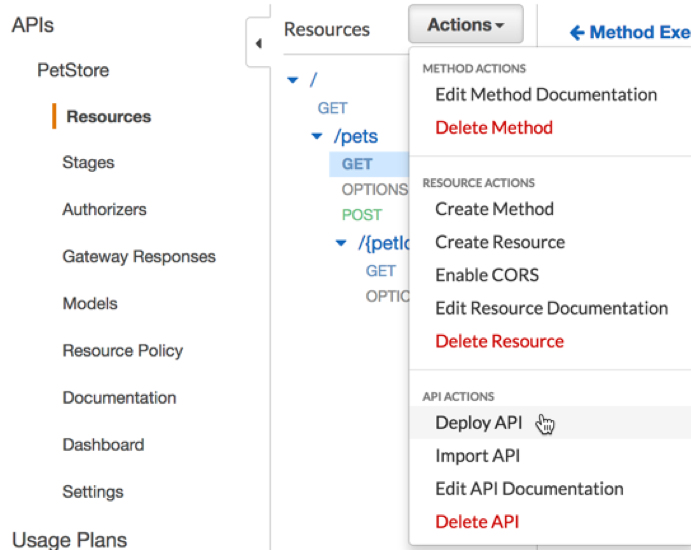
Task: Collapse the sidebar with the arrow handle
Action: click(x=258, y=44)
